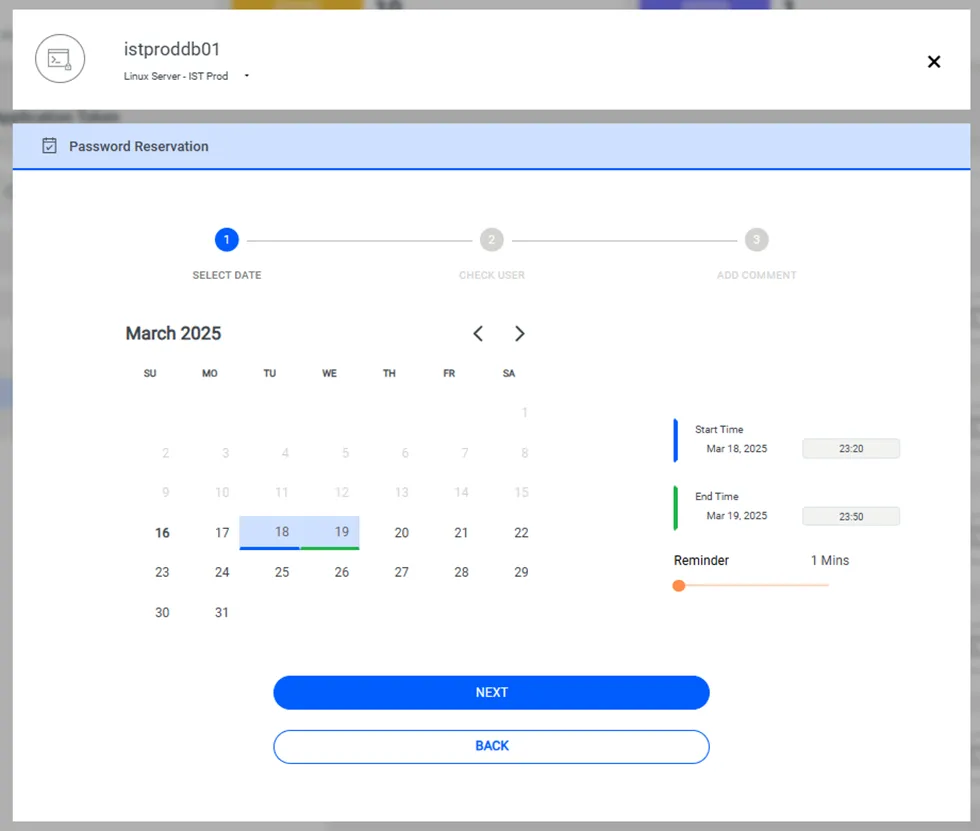Choose March 23 in the calendar
Screen dimensions: 980x831
click(162, 572)
